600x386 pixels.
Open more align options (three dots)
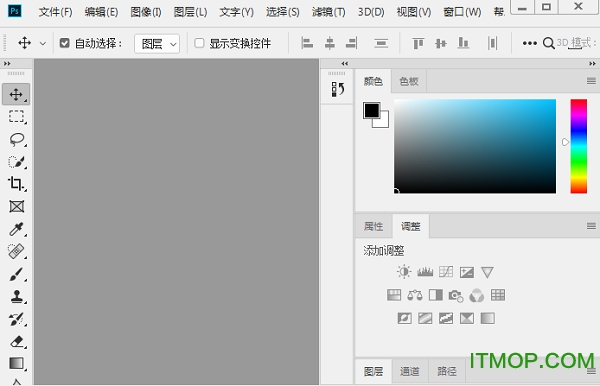(x=530, y=43)
